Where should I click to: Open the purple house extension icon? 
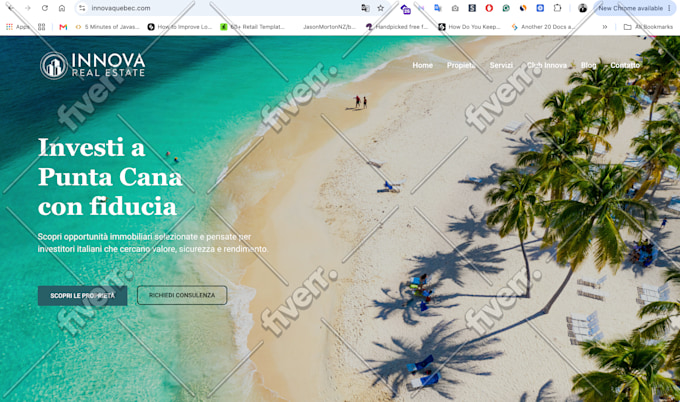click(x=405, y=9)
